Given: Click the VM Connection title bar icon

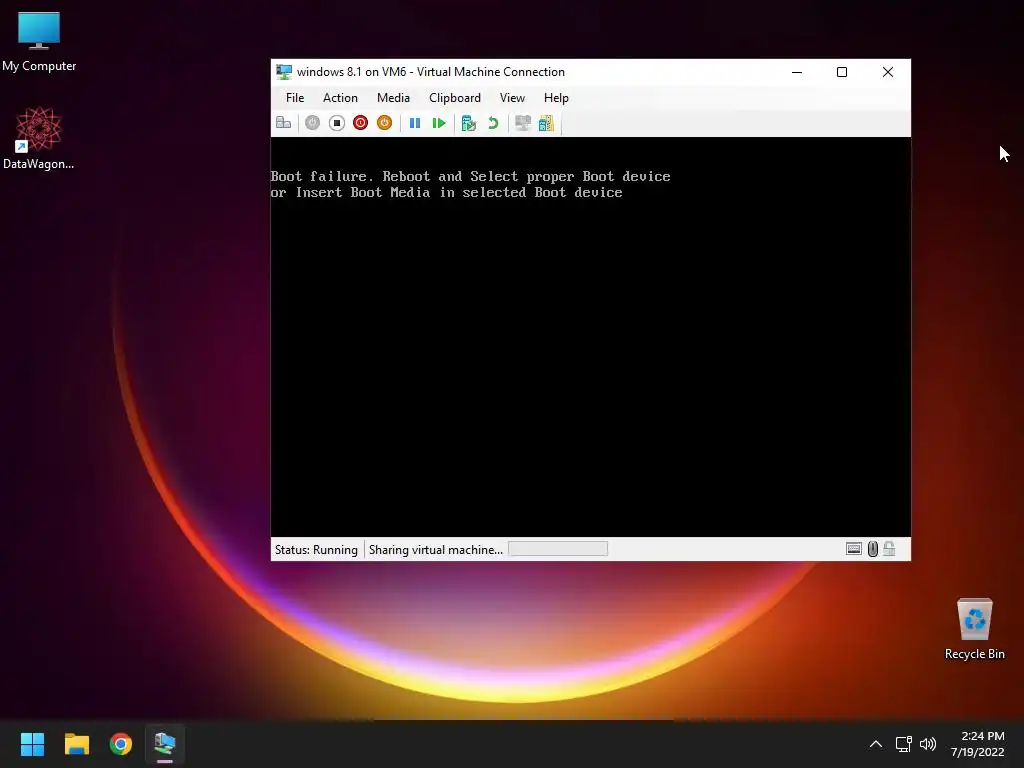Looking at the screenshot, I should [x=284, y=72].
